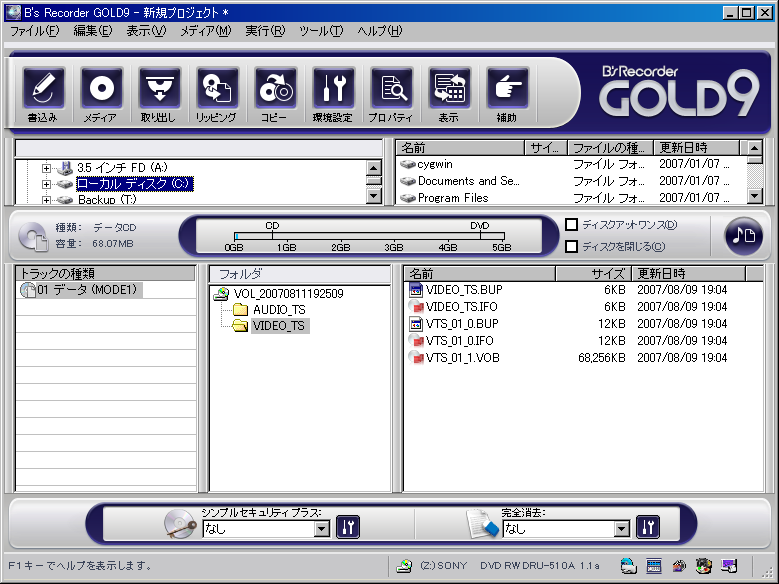779x584 pixels.
Task: Click the document eraser icon
Action: pos(482,523)
